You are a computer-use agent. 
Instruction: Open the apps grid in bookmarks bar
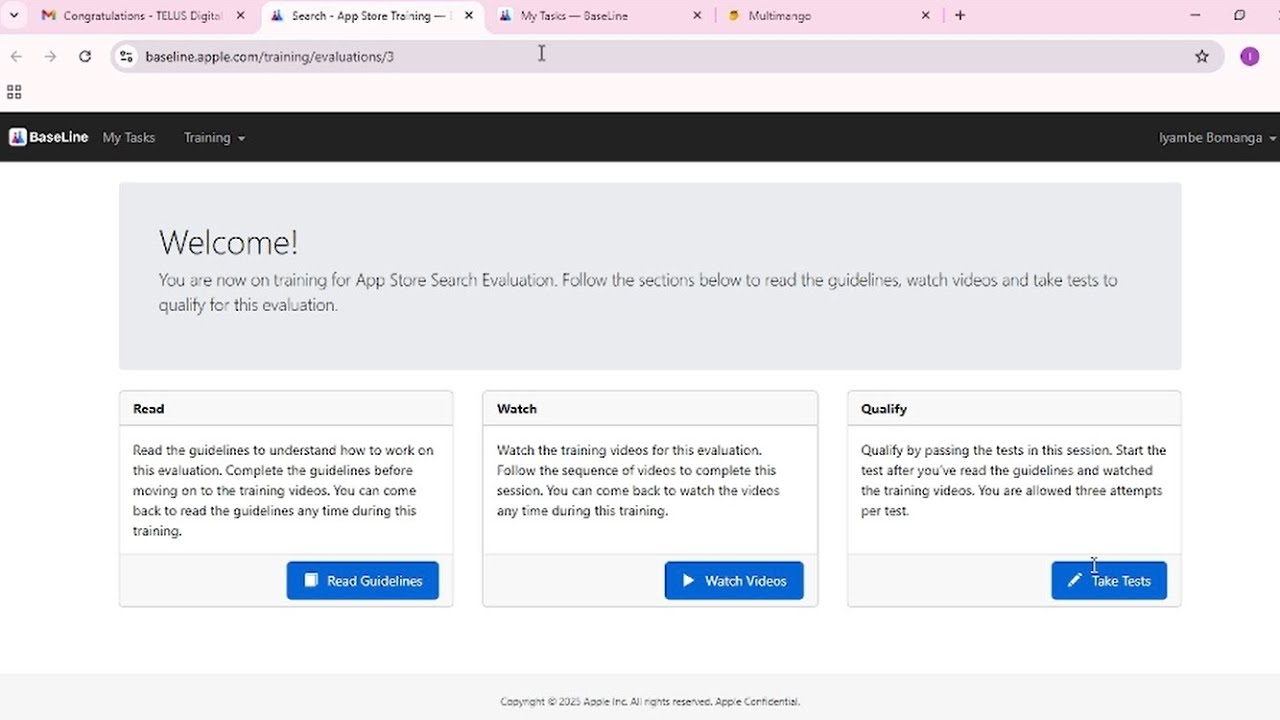pyautogui.click(x=14, y=92)
